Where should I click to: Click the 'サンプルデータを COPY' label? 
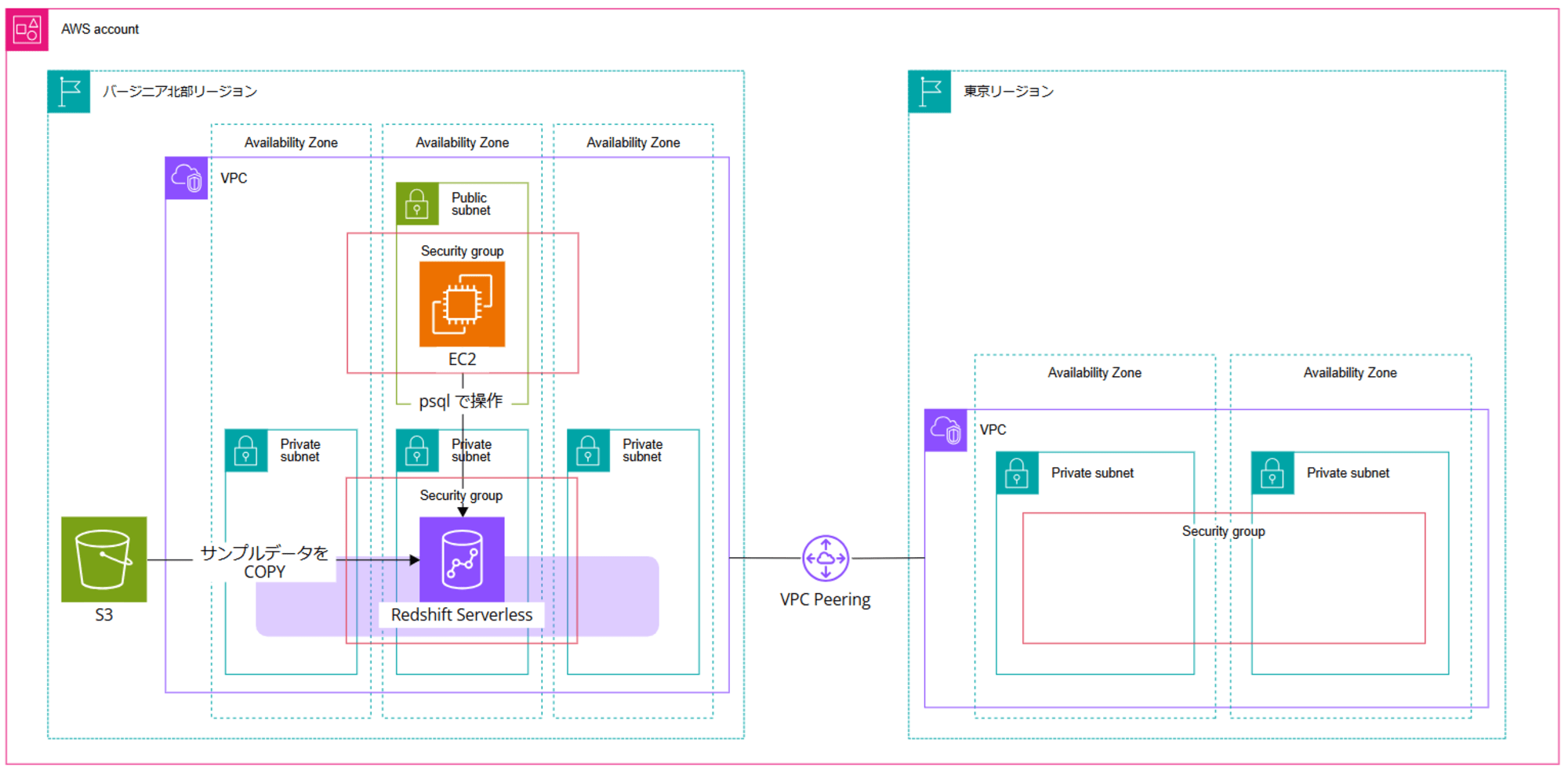point(265,562)
